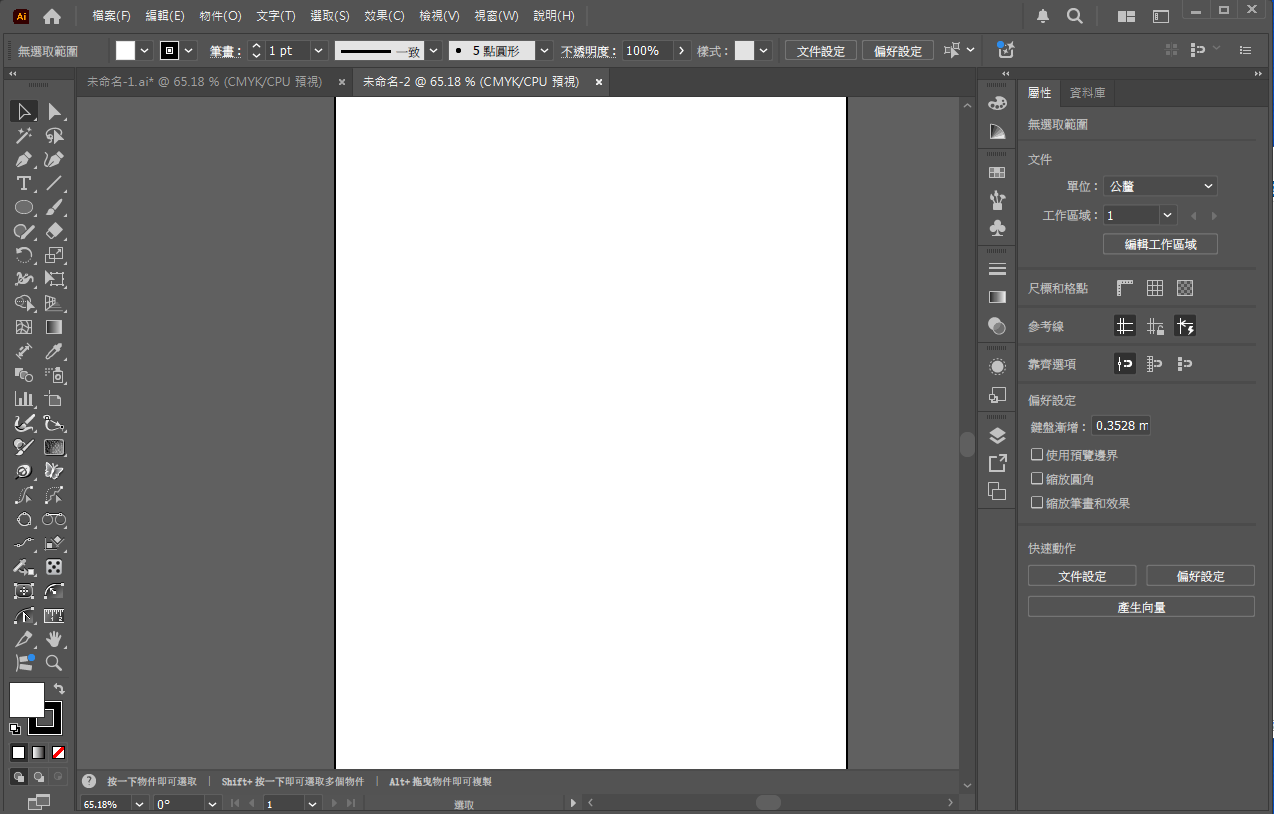1274x814 pixels.
Task: Select the Eyedropper tool
Action: (x=54, y=352)
